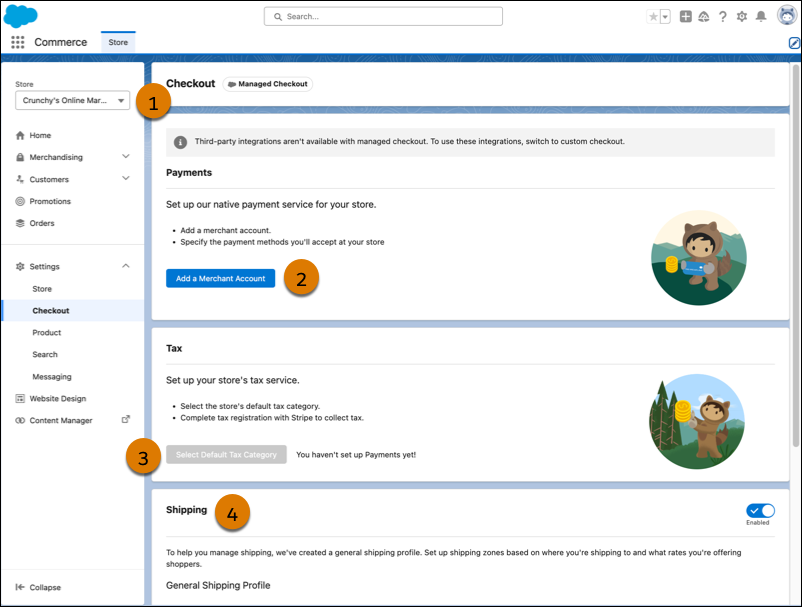Open Content Manager link
The image size is (802, 607).
coord(61,420)
